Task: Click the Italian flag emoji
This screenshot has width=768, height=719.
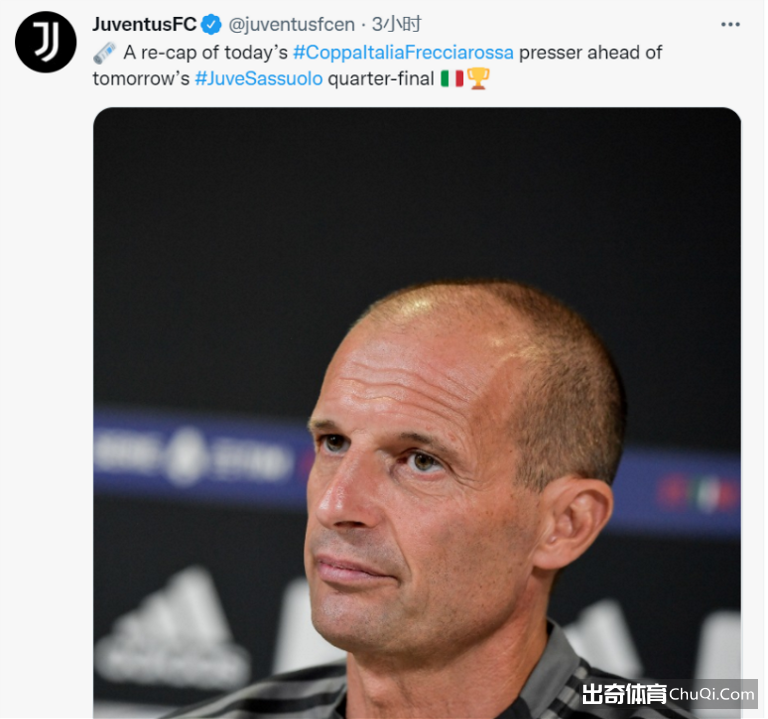Action: click(452, 78)
